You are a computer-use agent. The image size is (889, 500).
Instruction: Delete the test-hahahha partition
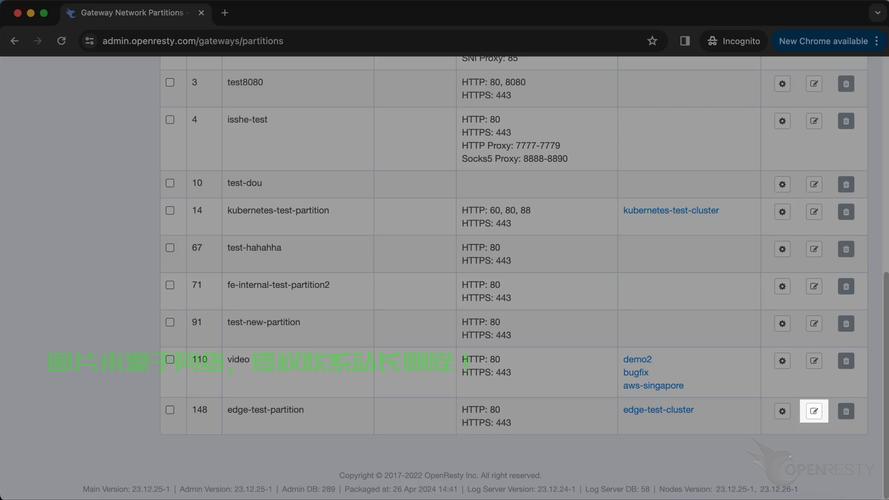[x=846, y=249]
